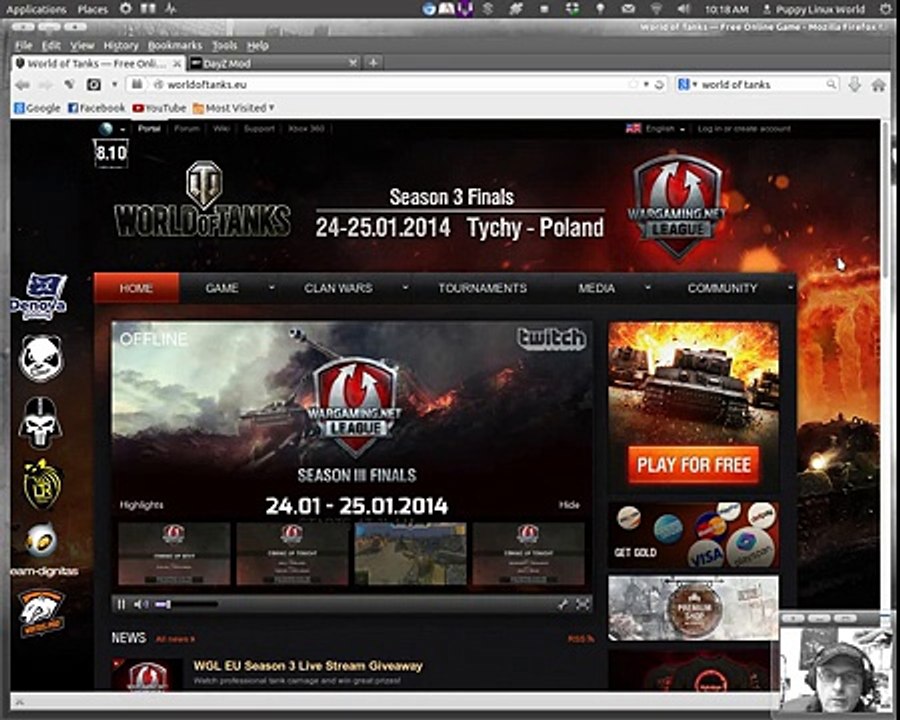Click the browser forward arrow
The width and height of the screenshot is (900, 720).
(x=46, y=85)
